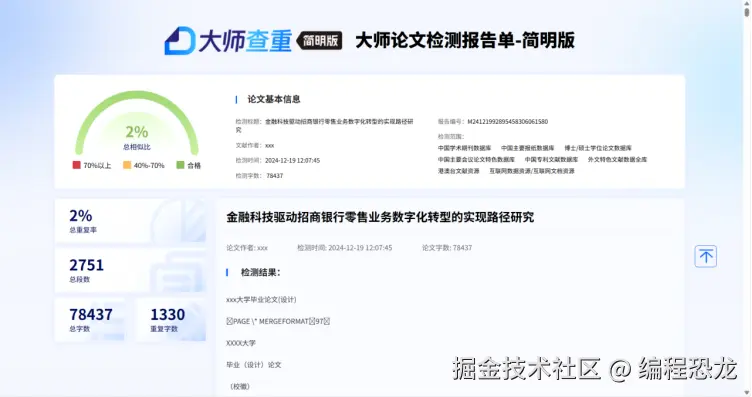Image resolution: width=752 pixels, height=397 pixels.
Task: Click the 简明版 badge next to logo
Action: pos(320,40)
